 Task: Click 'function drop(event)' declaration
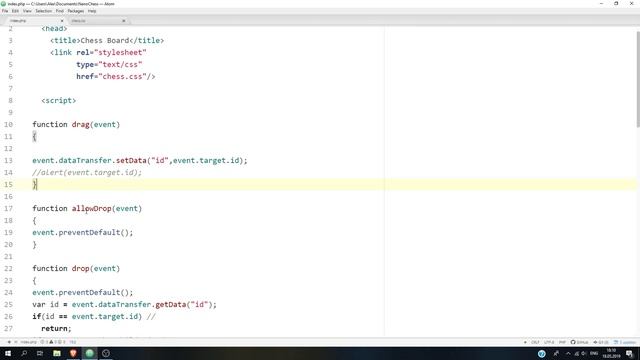(76, 269)
